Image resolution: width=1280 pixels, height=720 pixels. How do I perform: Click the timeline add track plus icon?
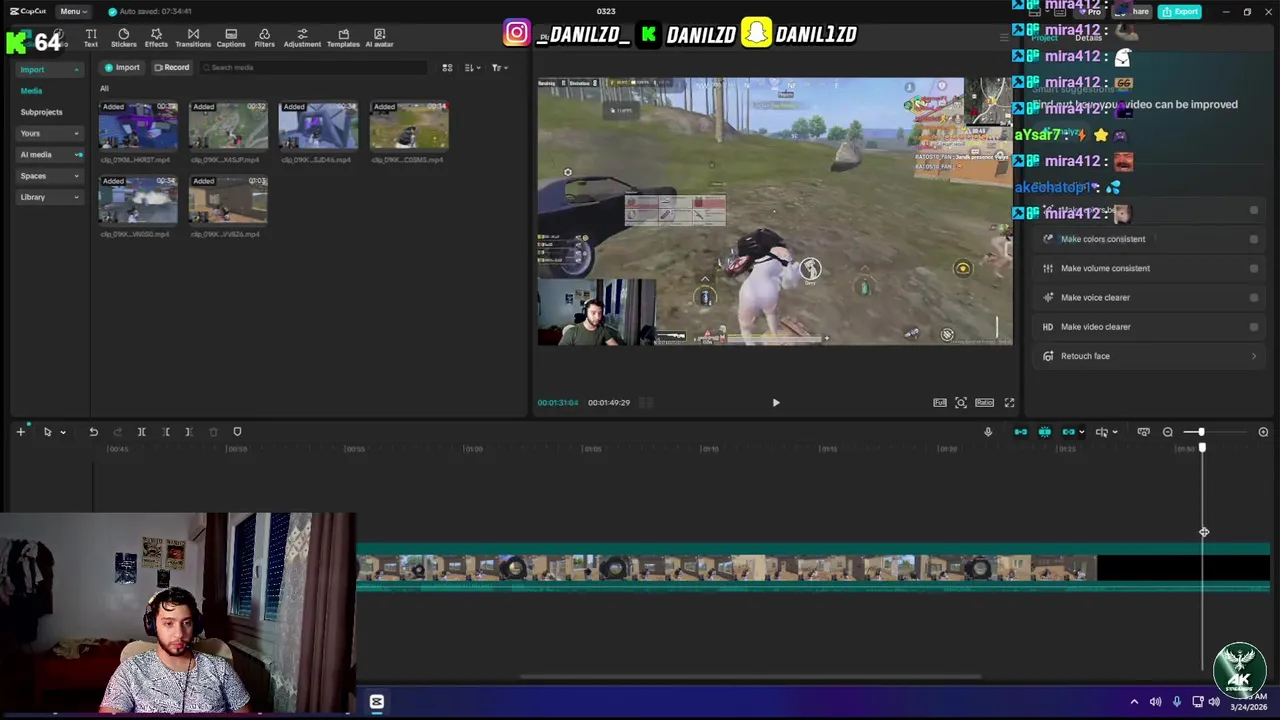[x=20, y=432]
